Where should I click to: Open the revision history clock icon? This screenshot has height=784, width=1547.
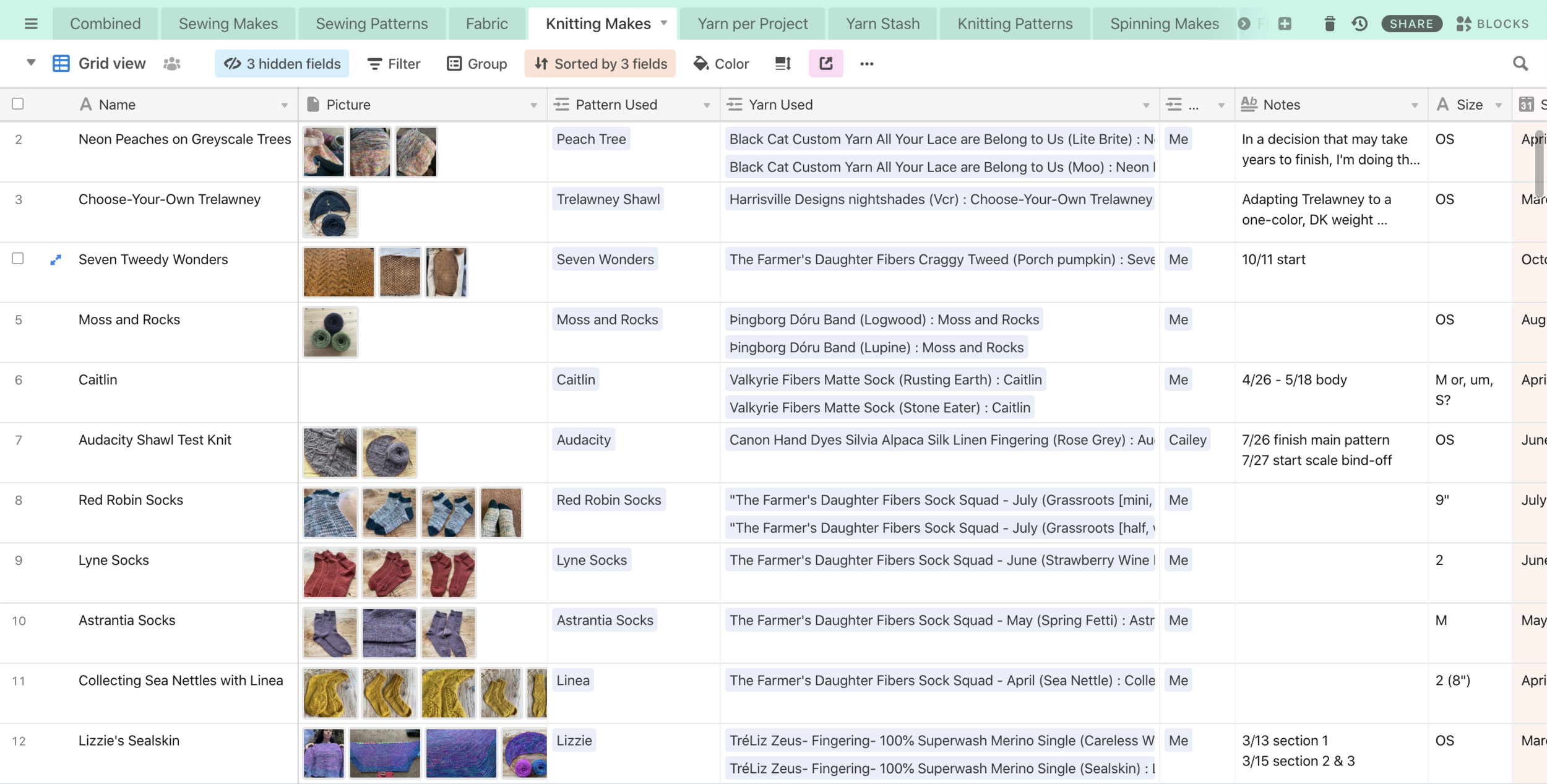[1360, 24]
